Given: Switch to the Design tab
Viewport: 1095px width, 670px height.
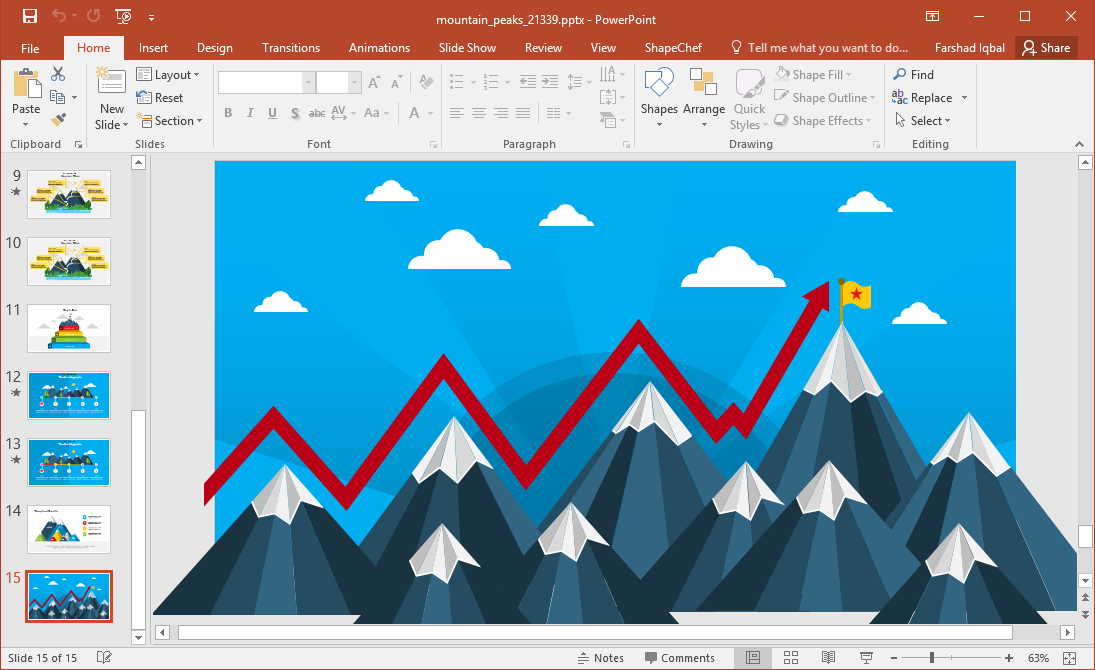Looking at the screenshot, I should tap(214, 48).
